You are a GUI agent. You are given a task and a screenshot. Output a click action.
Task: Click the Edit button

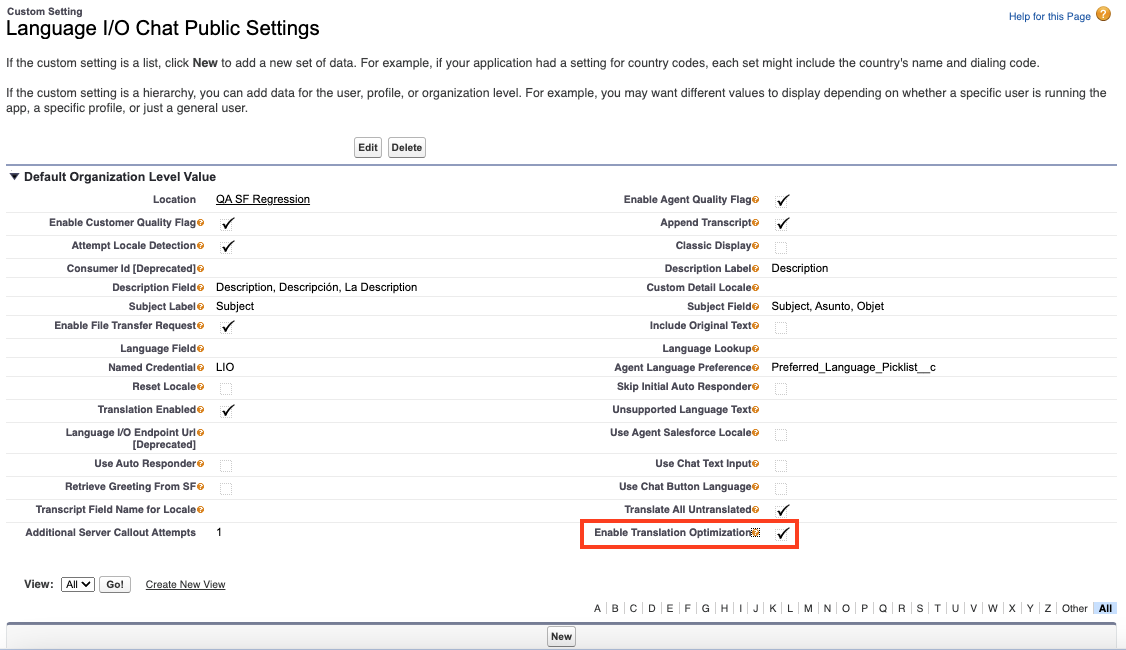368,148
